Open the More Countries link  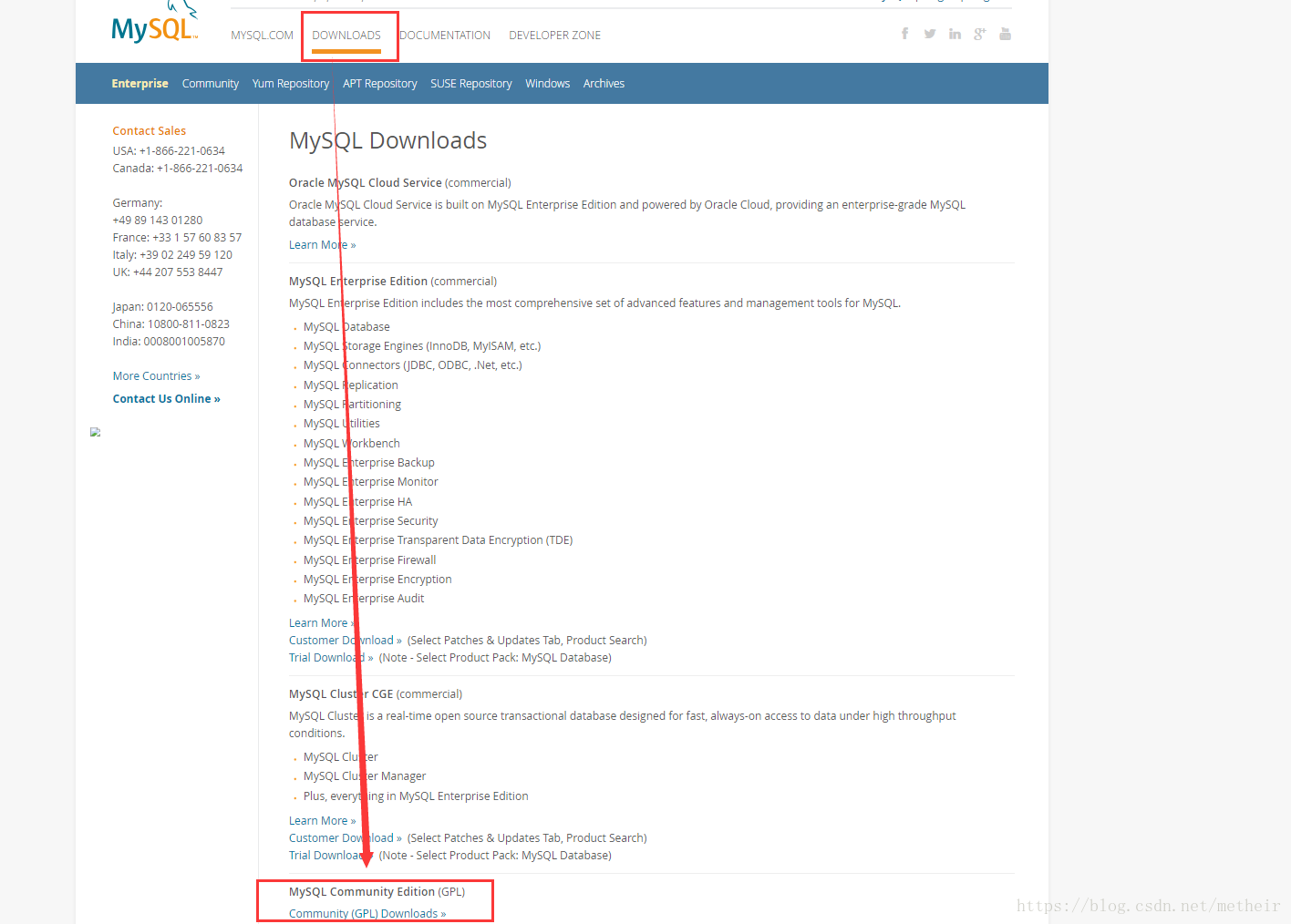tap(156, 376)
